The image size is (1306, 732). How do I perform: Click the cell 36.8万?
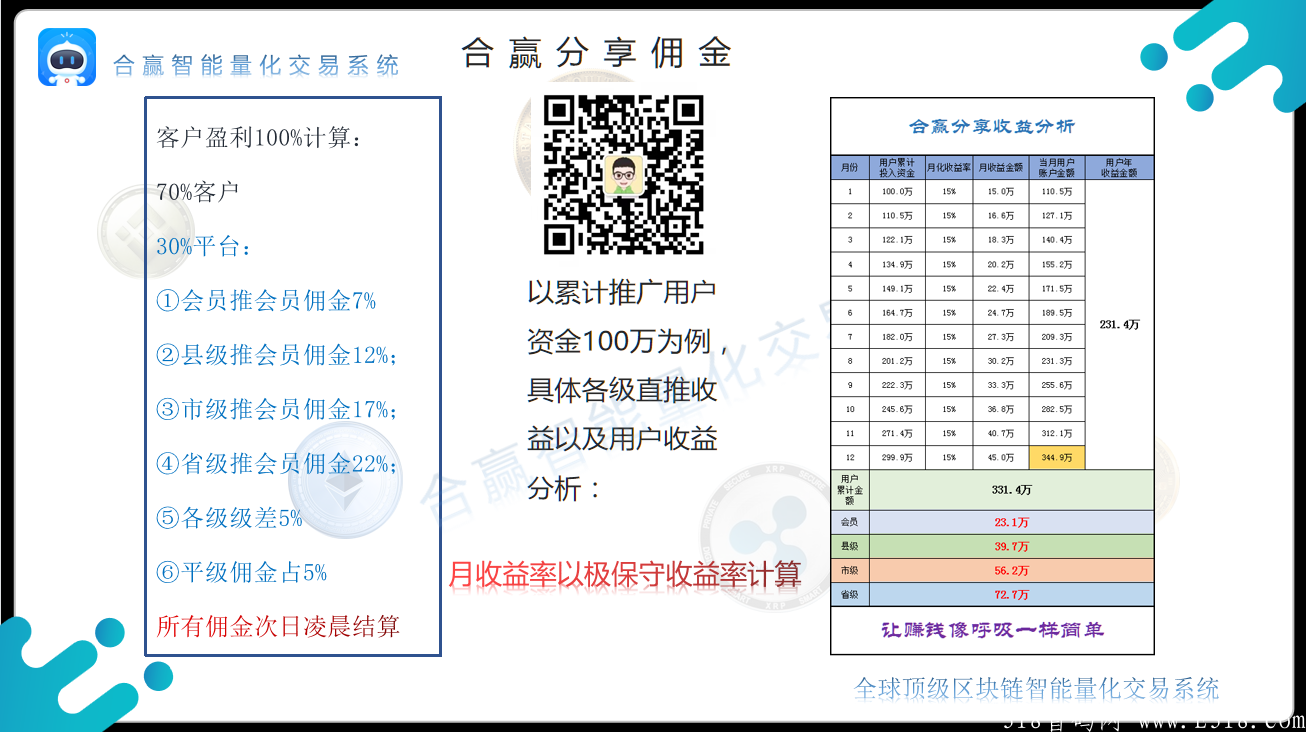1001,409
